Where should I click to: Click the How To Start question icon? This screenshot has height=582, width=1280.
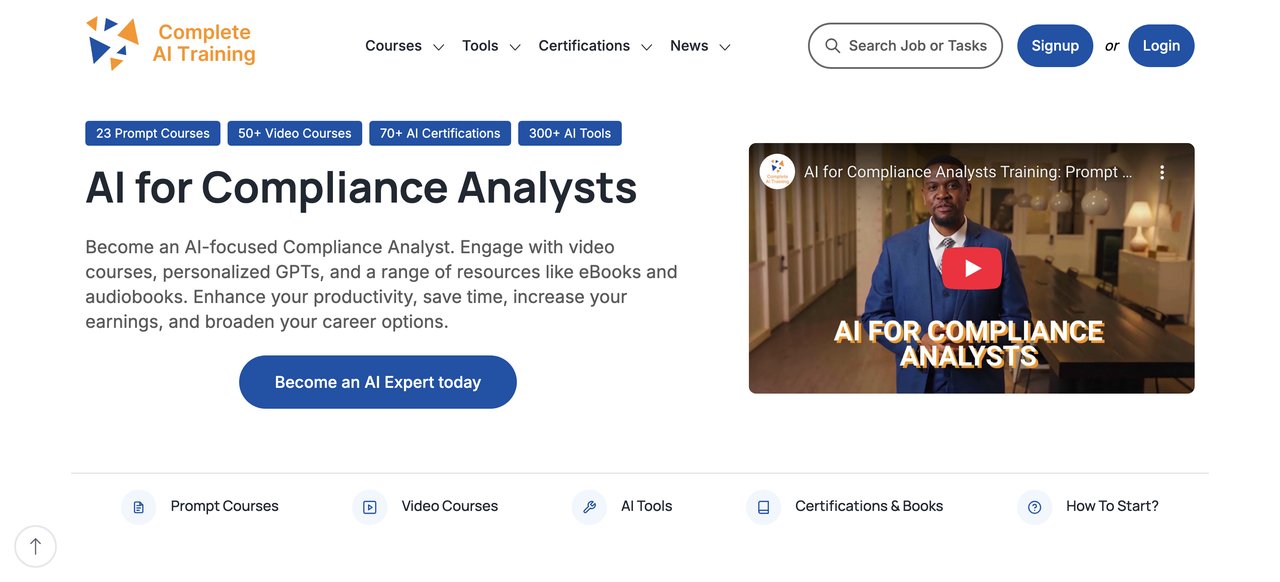(1034, 507)
